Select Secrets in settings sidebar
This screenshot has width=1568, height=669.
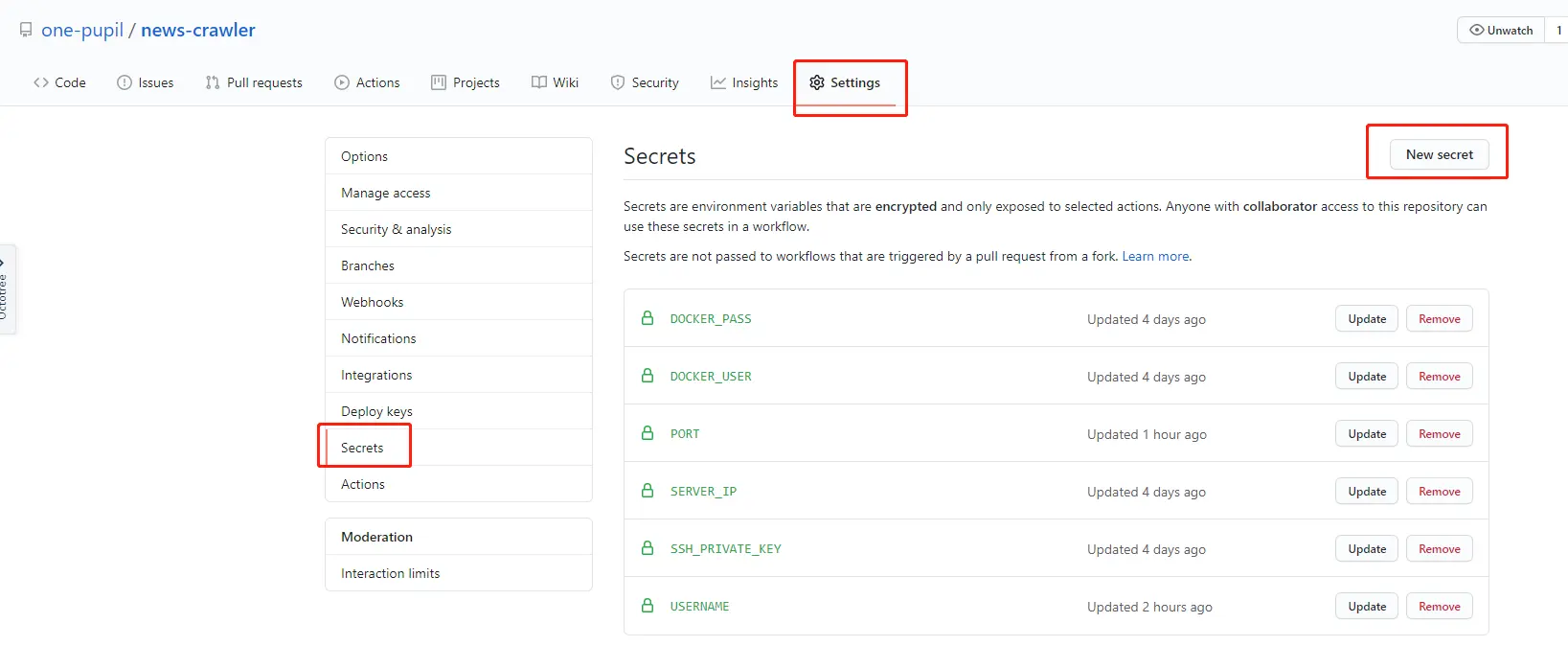tap(459, 448)
